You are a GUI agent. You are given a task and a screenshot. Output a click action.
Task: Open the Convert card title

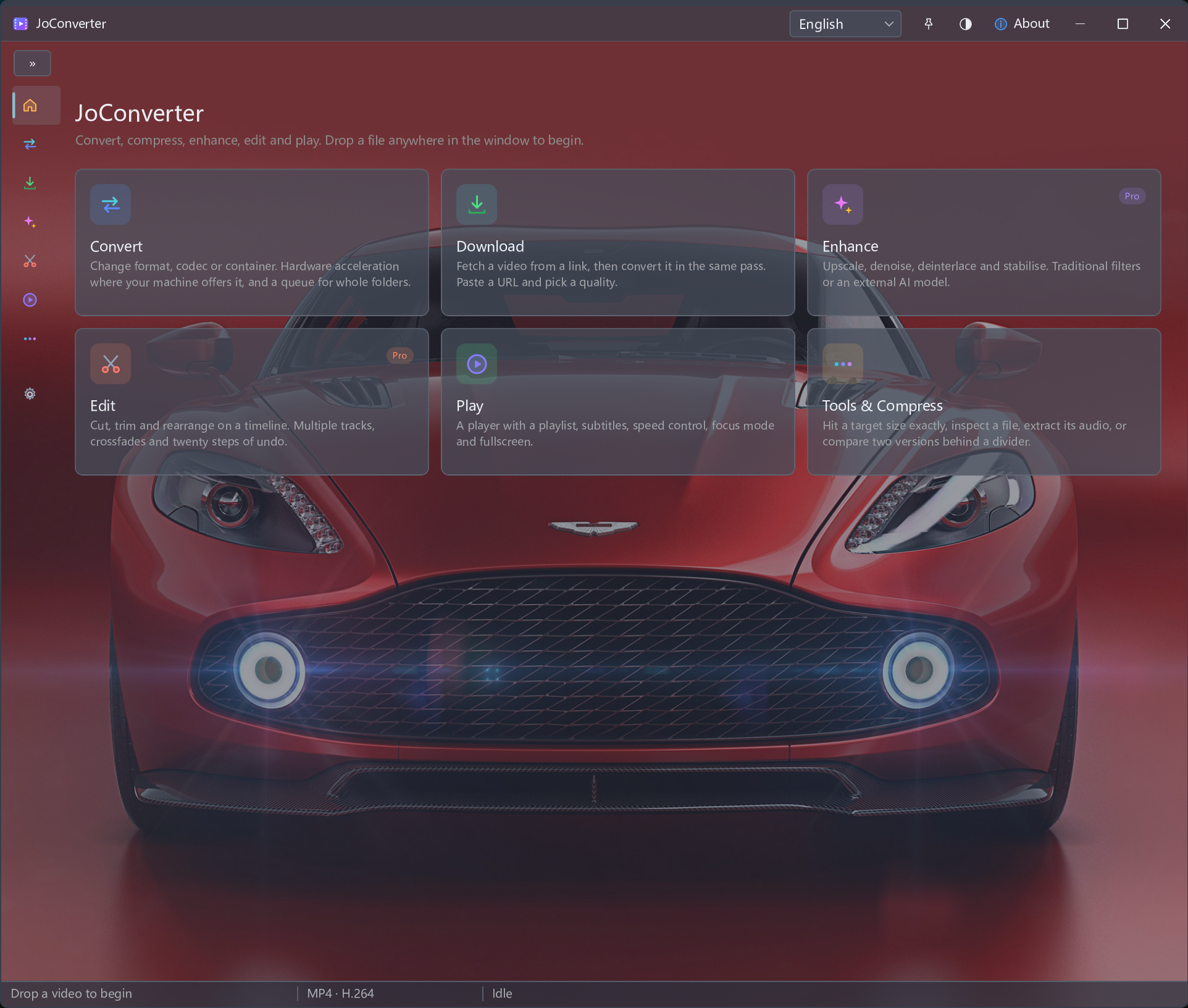116,246
